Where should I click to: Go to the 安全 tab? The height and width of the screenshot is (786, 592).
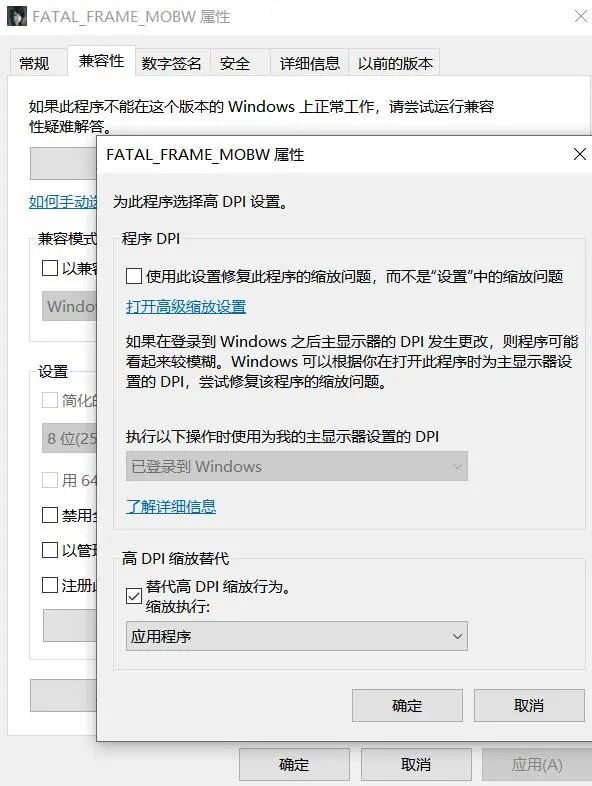click(235, 63)
